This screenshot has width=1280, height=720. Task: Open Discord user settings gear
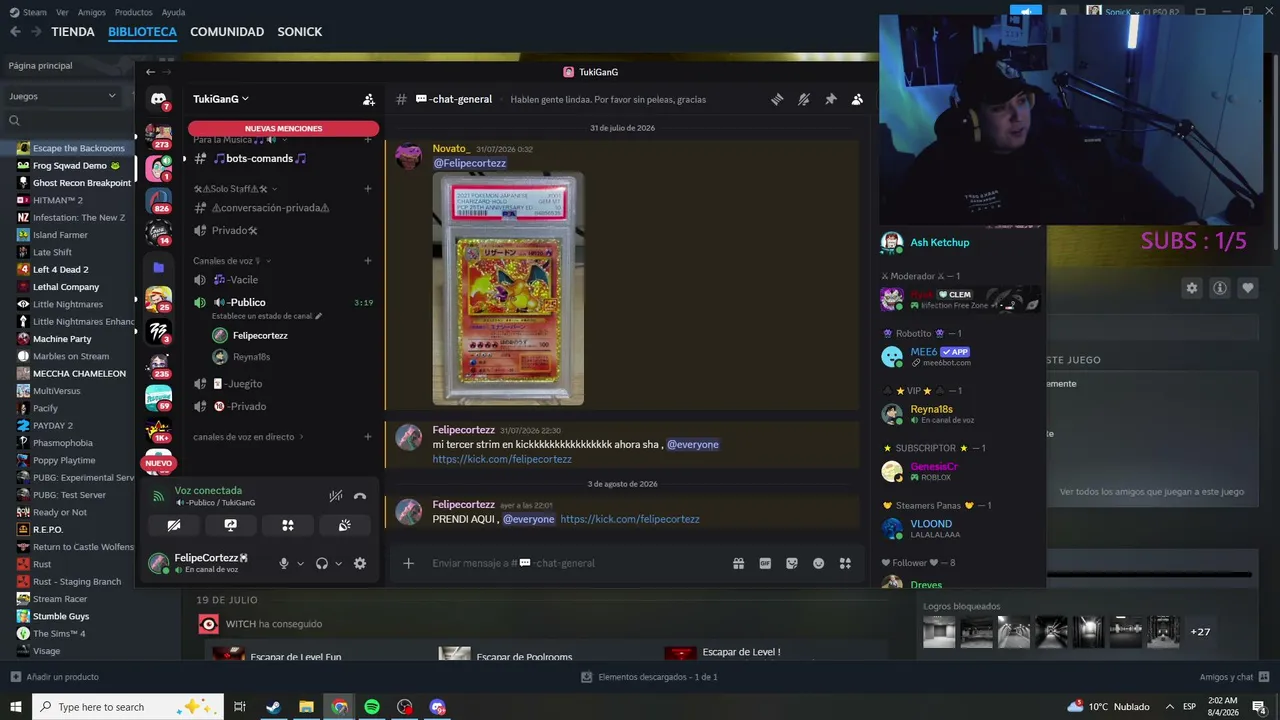click(x=360, y=564)
